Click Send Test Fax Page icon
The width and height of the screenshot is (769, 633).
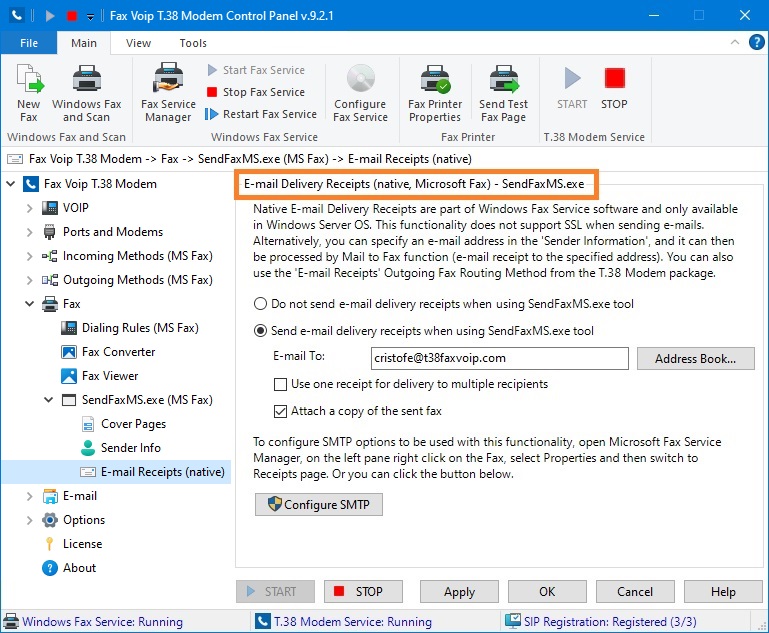[x=504, y=78]
